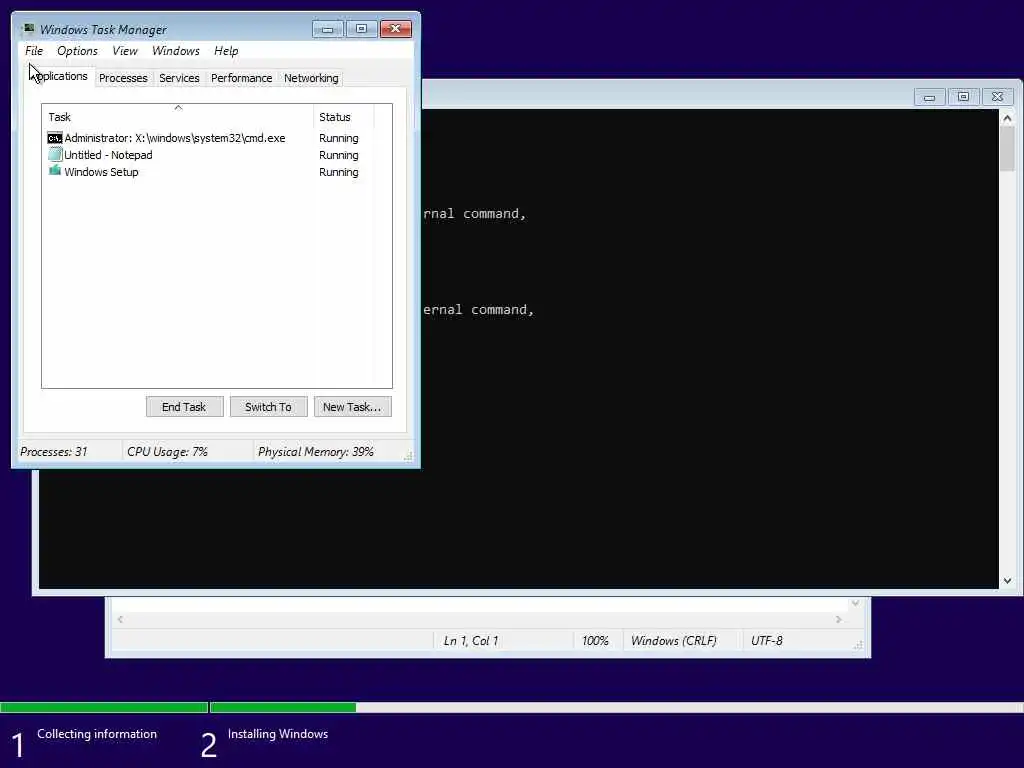This screenshot has height=768, width=1024.
Task: Switch to the Services tab
Action: coord(179,78)
